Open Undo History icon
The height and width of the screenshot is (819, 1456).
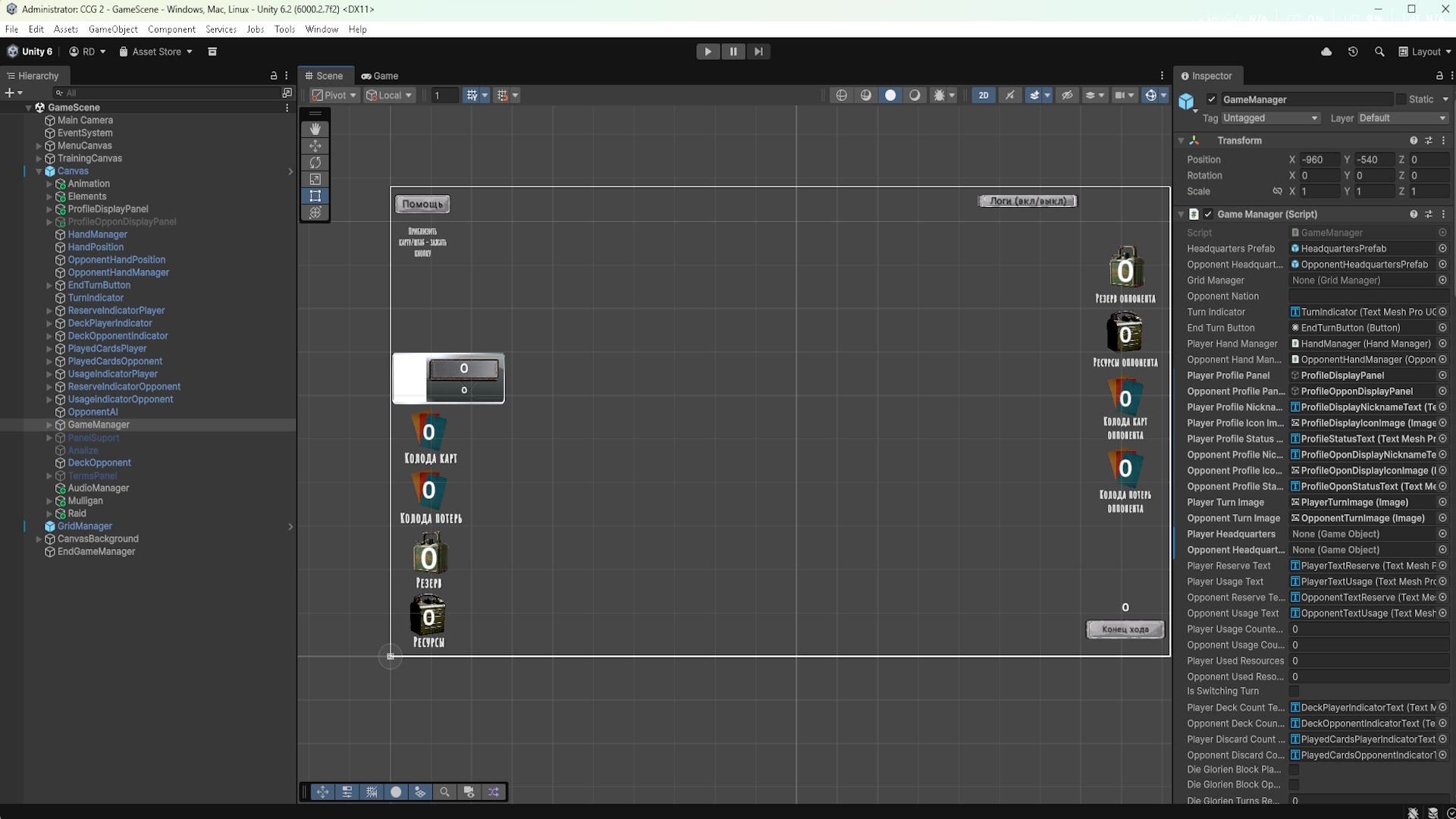click(x=1353, y=52)
